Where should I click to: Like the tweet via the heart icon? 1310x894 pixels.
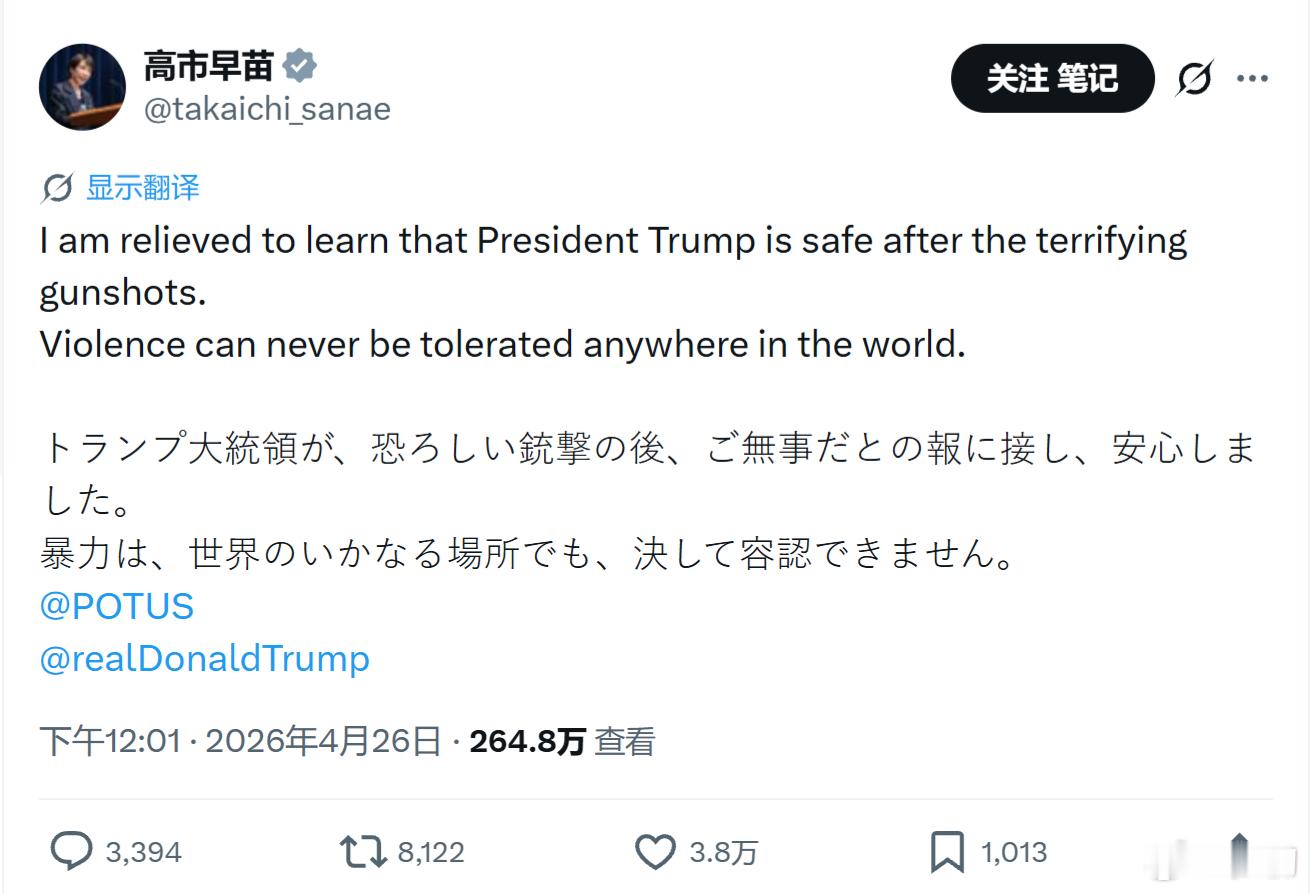pos(657,852)
